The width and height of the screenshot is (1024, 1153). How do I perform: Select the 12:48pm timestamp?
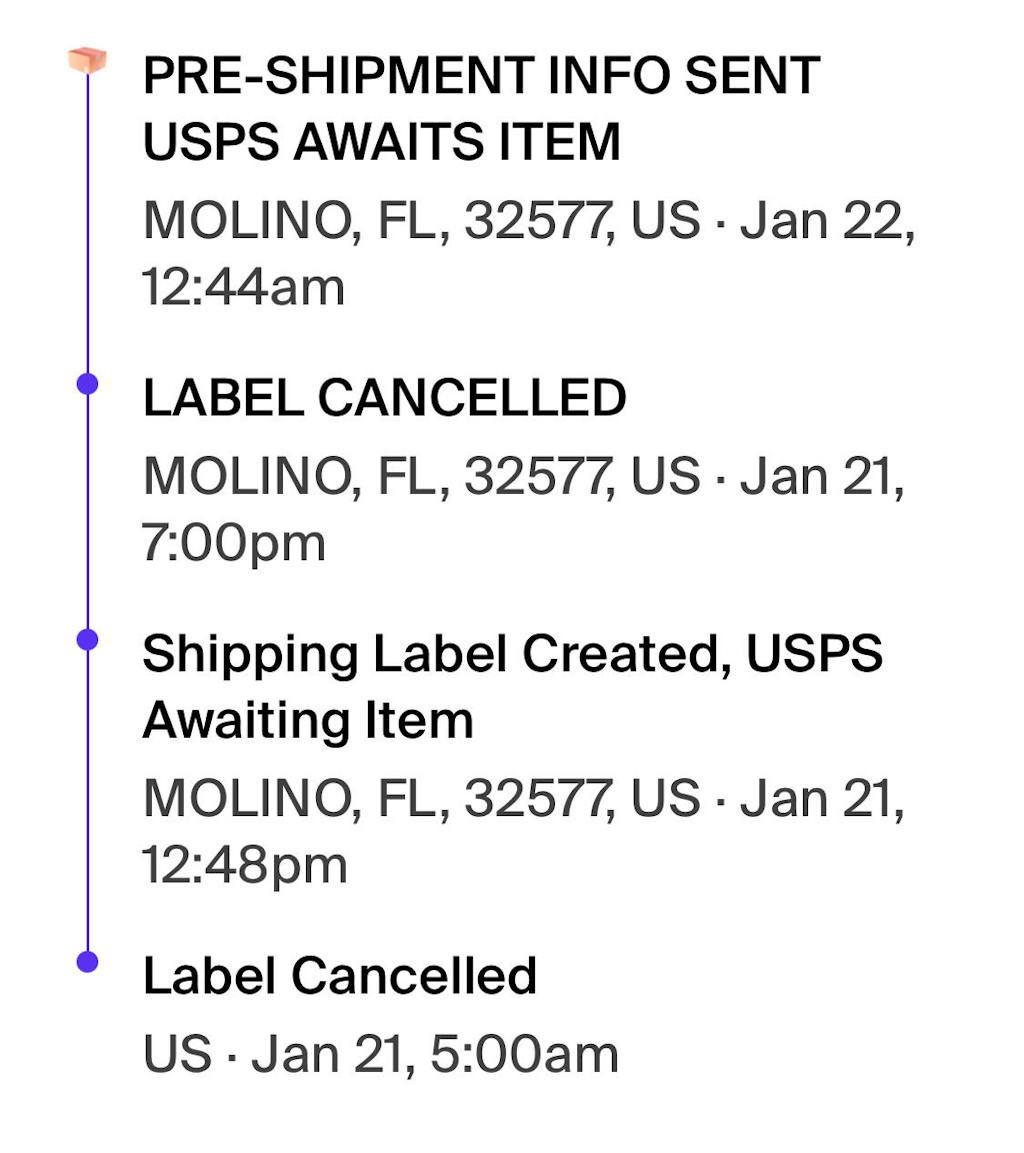pyautogui.click(x=244, y=865)
